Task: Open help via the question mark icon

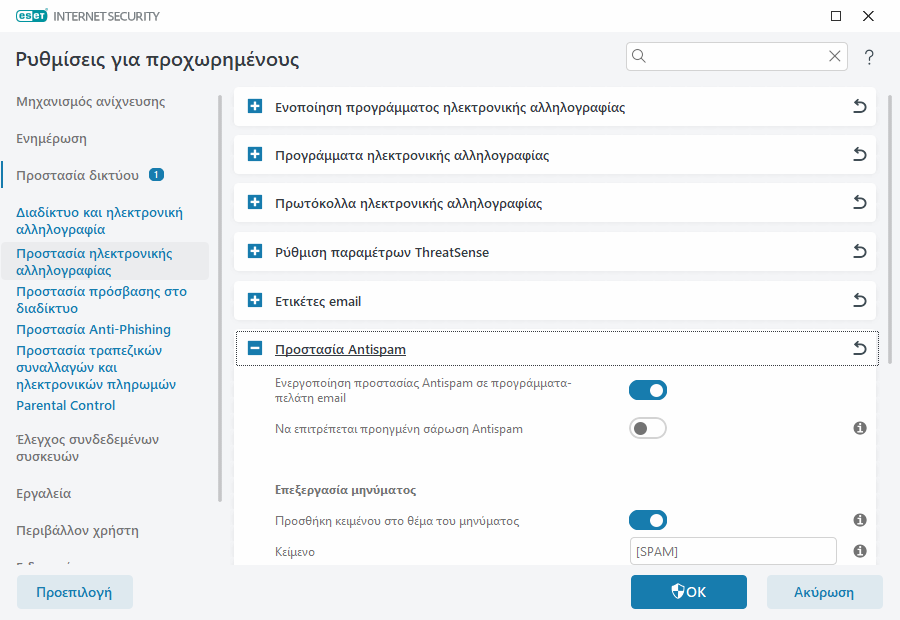Action: tap(869, 56)
